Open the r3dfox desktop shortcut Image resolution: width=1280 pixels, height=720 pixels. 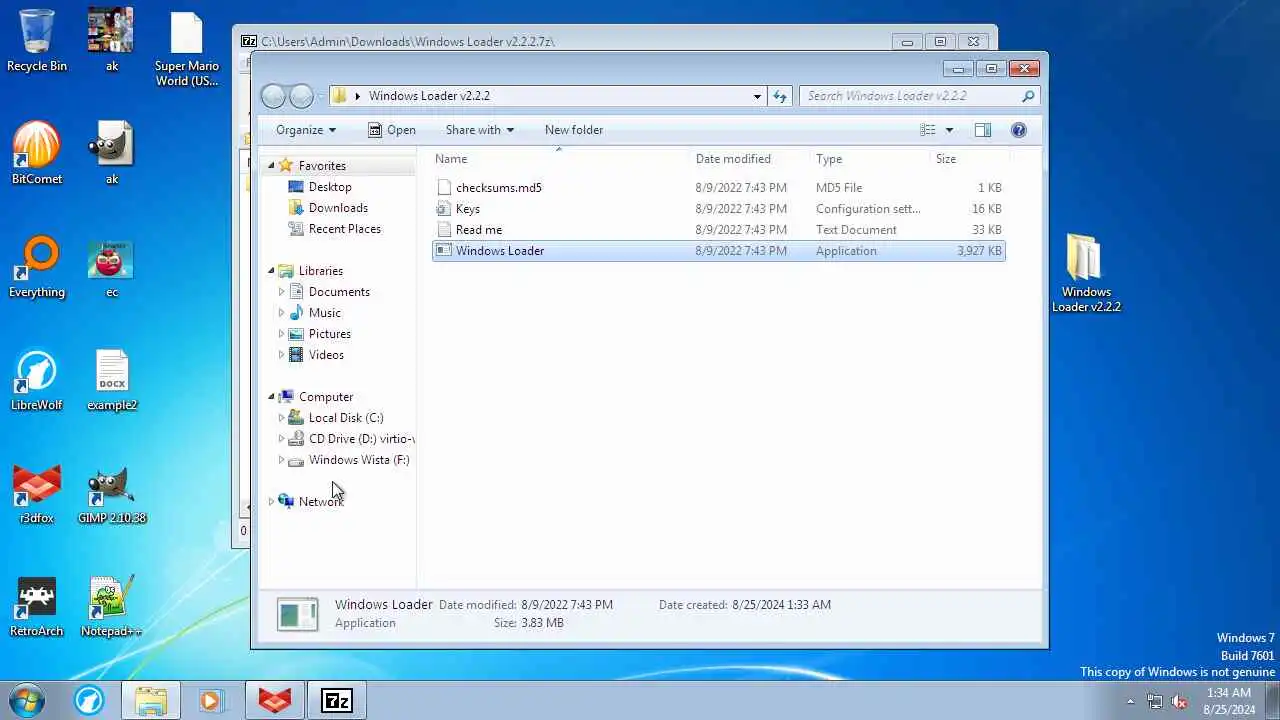(x=37, y=492)
